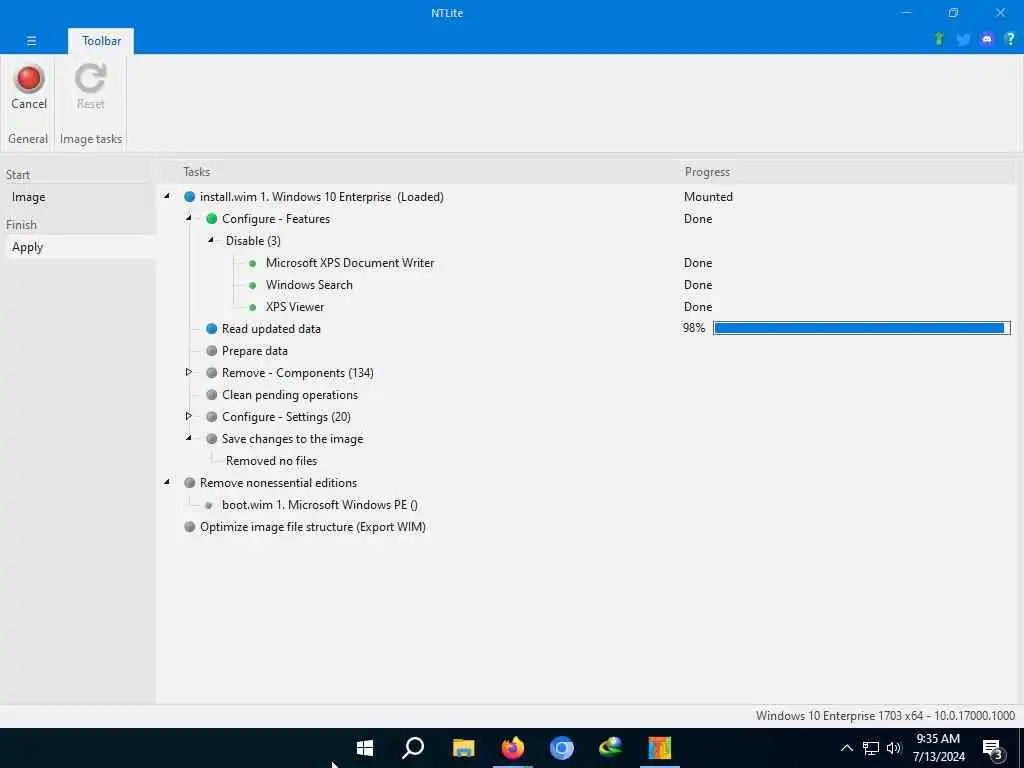Collapse the Disable (3) node

click(x=211, y=240)
